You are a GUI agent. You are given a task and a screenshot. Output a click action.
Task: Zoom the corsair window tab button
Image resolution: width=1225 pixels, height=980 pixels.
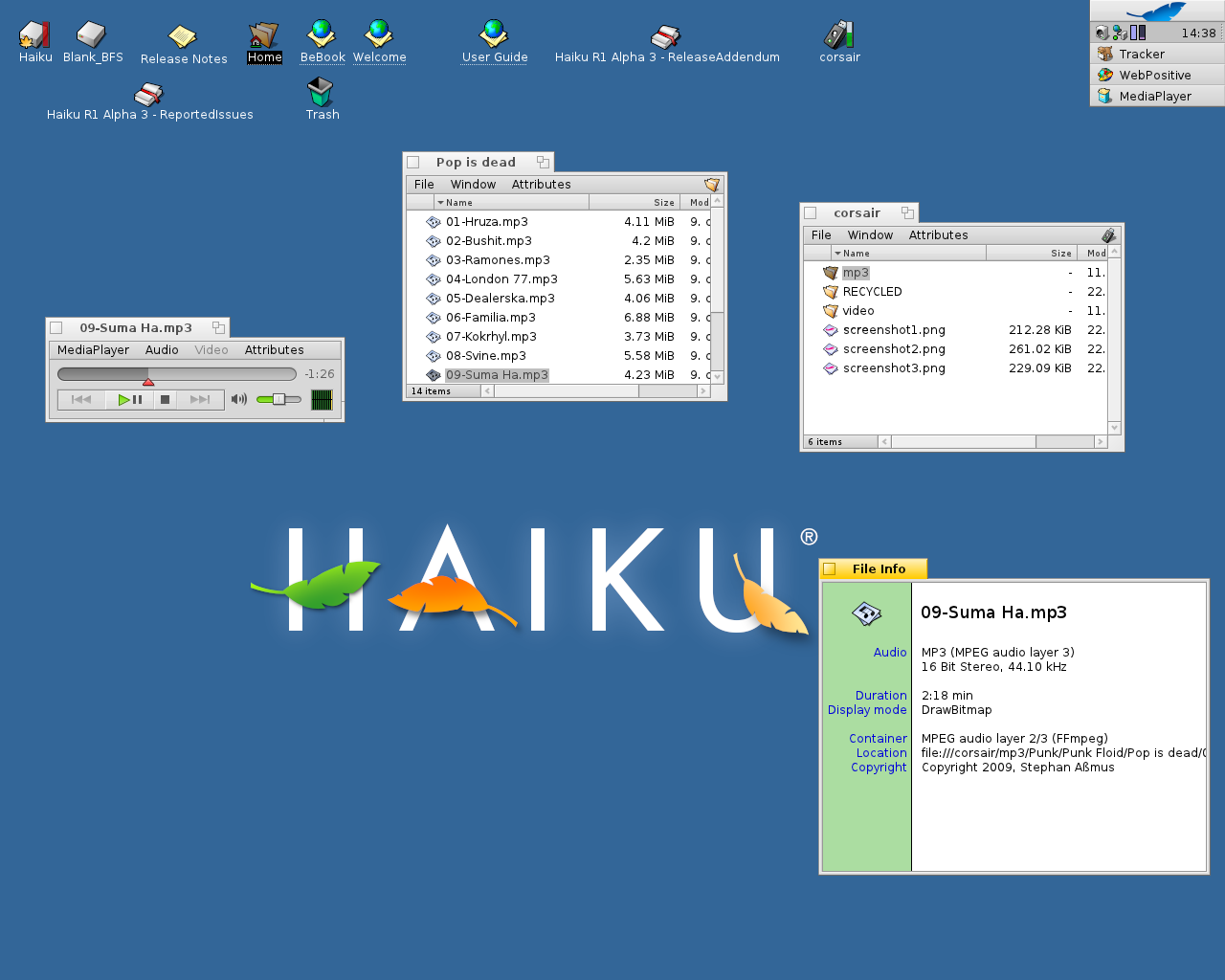click(907, 213)
